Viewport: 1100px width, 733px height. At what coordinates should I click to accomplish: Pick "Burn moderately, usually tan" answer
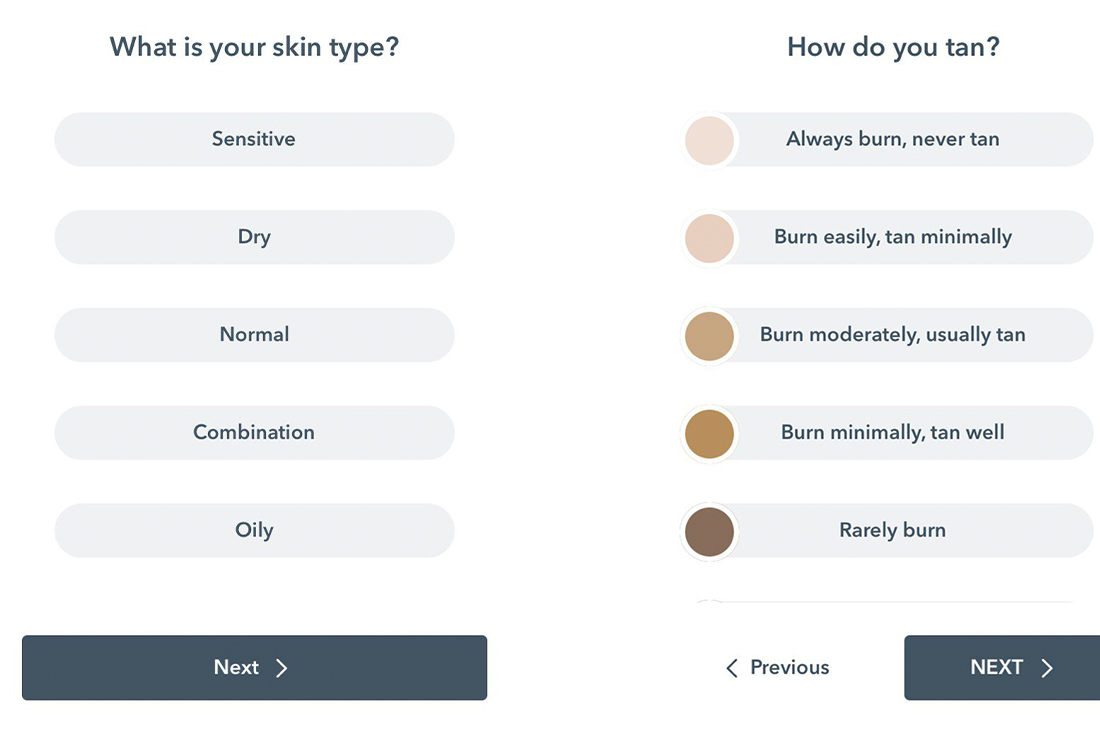(893, 335)
